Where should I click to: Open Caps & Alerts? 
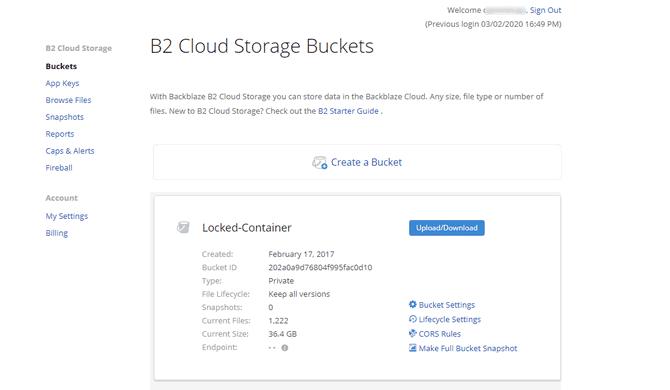point(70,151)
